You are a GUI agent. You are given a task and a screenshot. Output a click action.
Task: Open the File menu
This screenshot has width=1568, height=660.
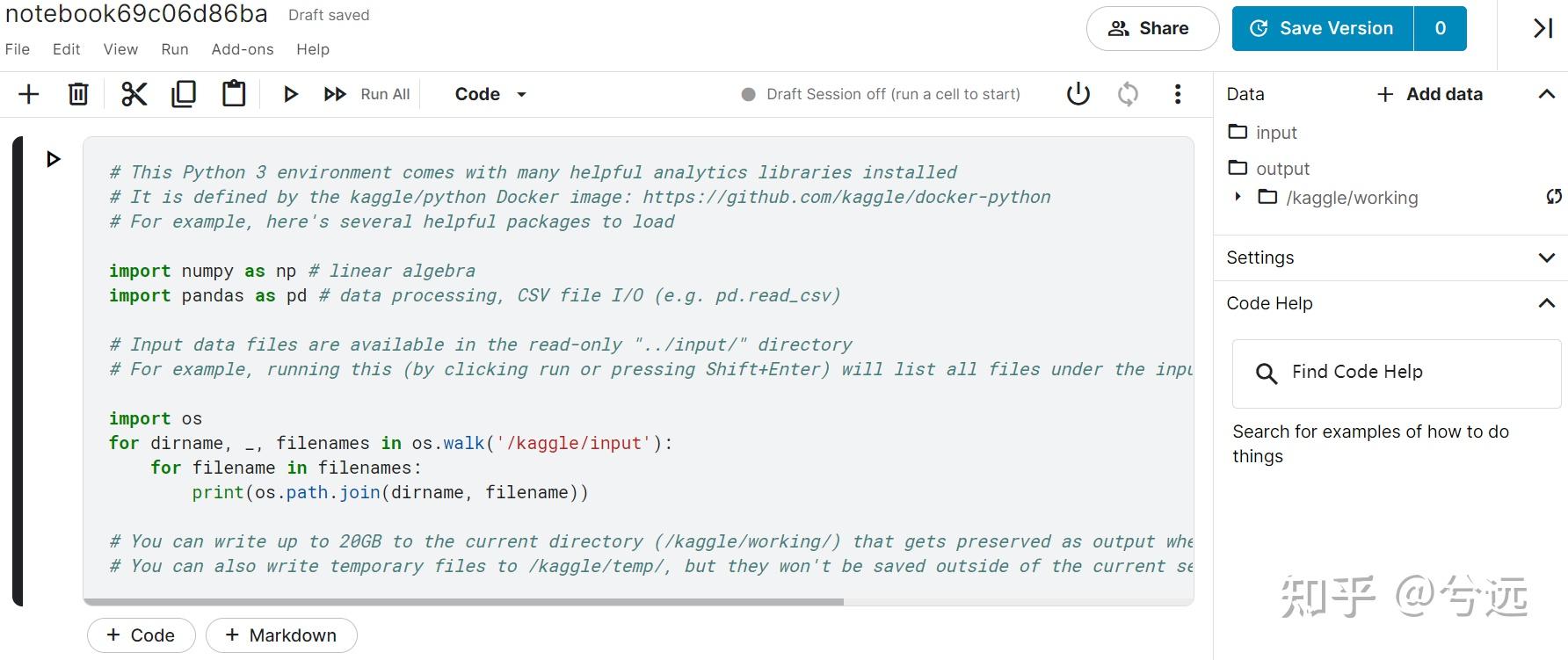[18, 49]
